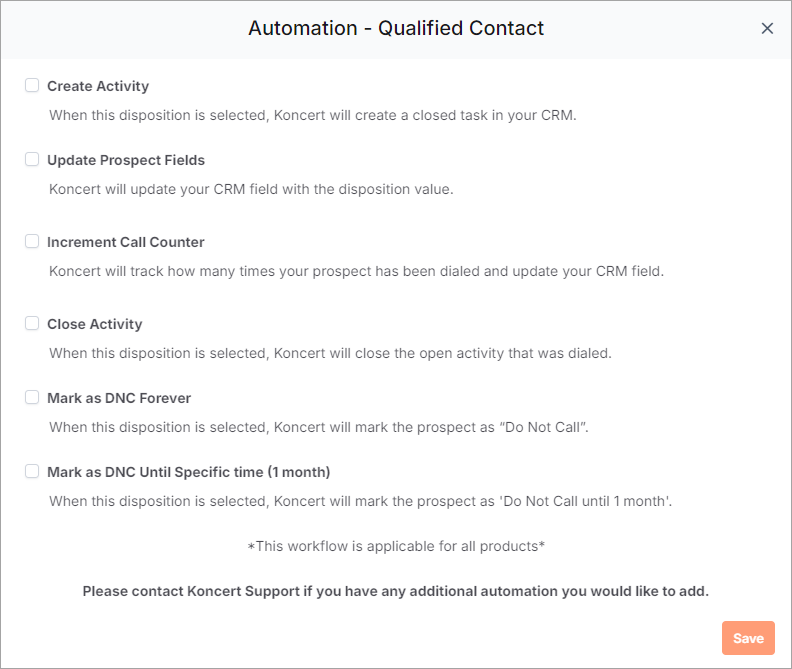Click the closed task in your CRM description

313,115
